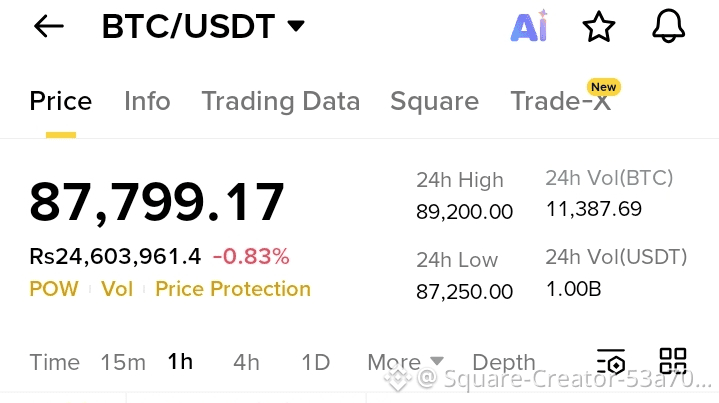Open chart indicator settings icon
This screenshot has height=403, width=719.
point(611,362)
